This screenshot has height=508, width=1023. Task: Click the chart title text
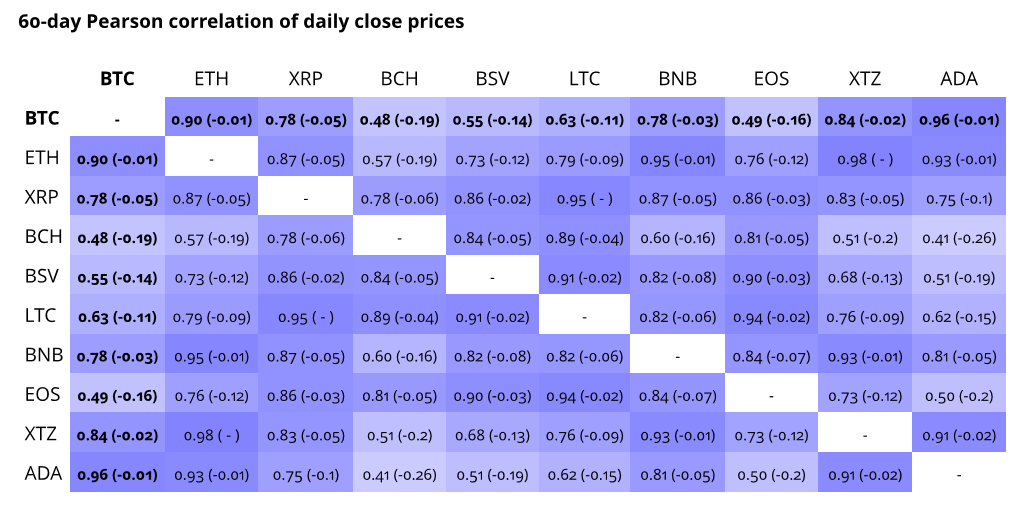pos(241,21)
